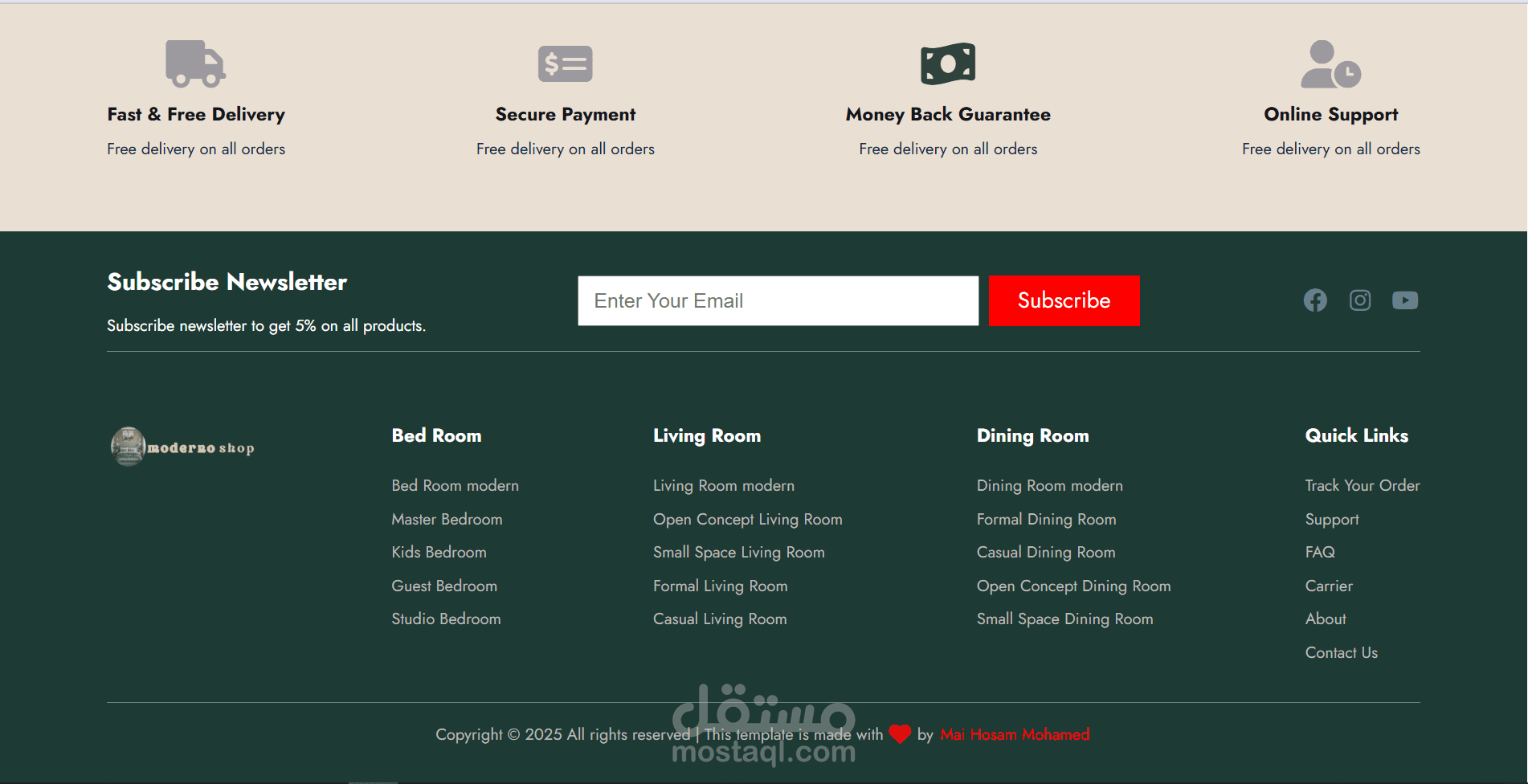
Task: Open the Facebook social icon
Action: coord(1315,300)
